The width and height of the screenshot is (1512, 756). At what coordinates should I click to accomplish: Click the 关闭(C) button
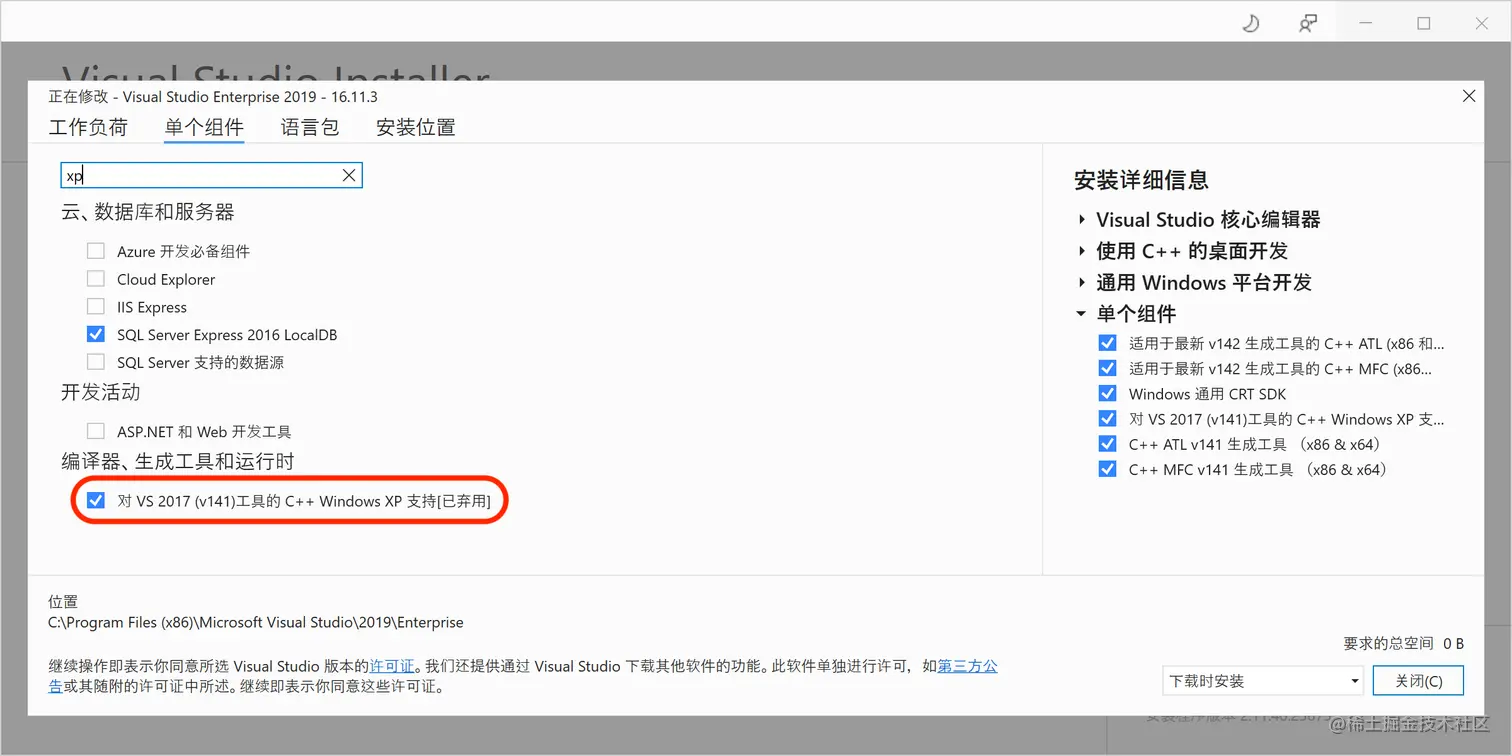1419,680
